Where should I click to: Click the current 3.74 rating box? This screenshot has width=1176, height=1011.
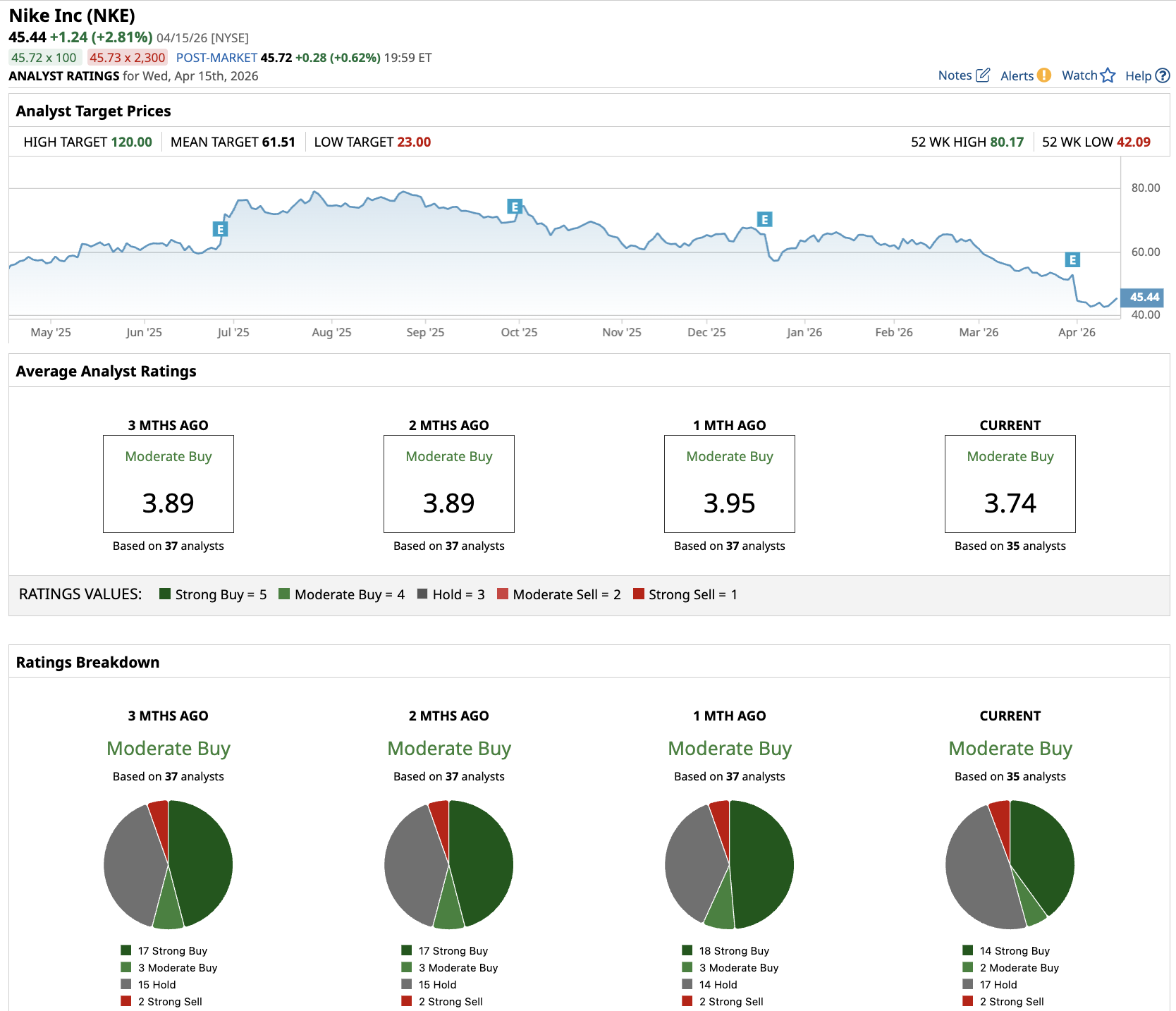tap(1010, 484)
